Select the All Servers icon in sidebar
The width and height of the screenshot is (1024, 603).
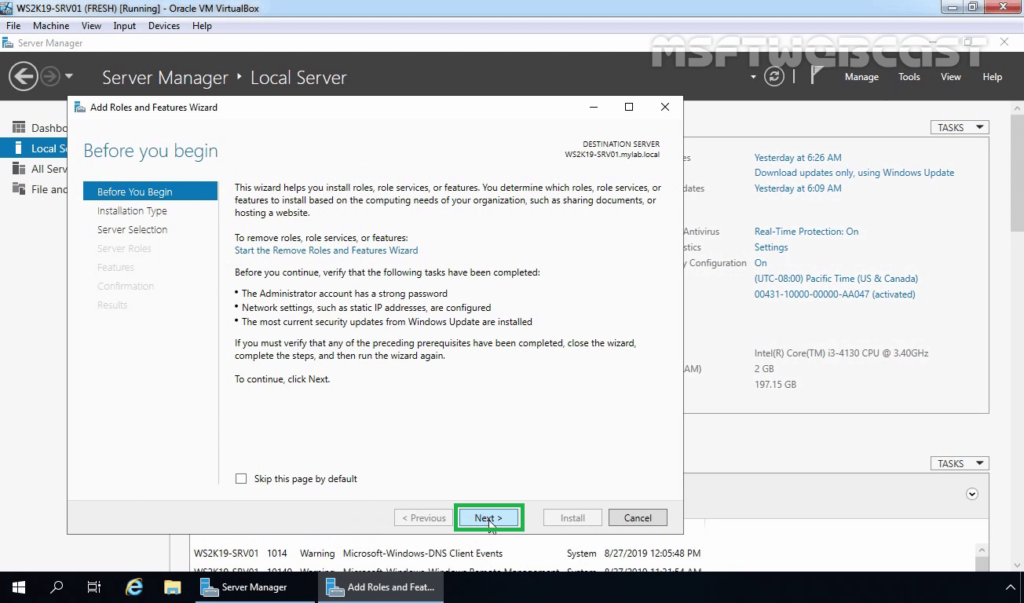(18, 169)
